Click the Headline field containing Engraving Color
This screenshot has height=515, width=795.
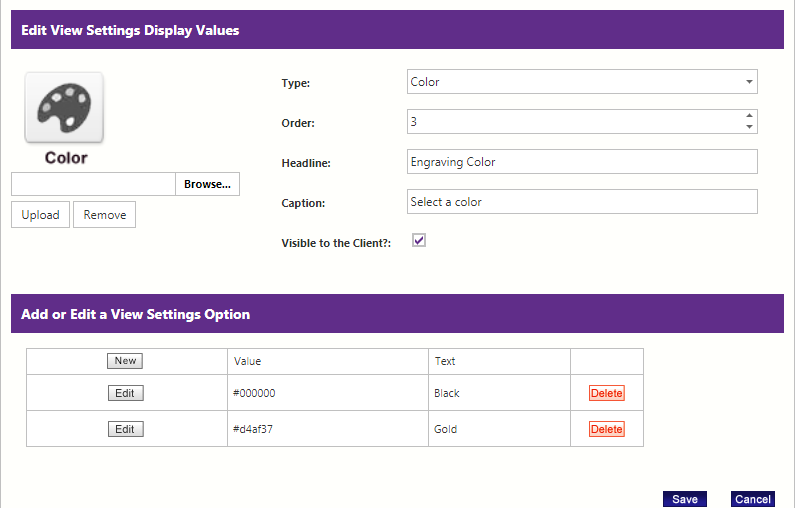(x=582, y=162)
